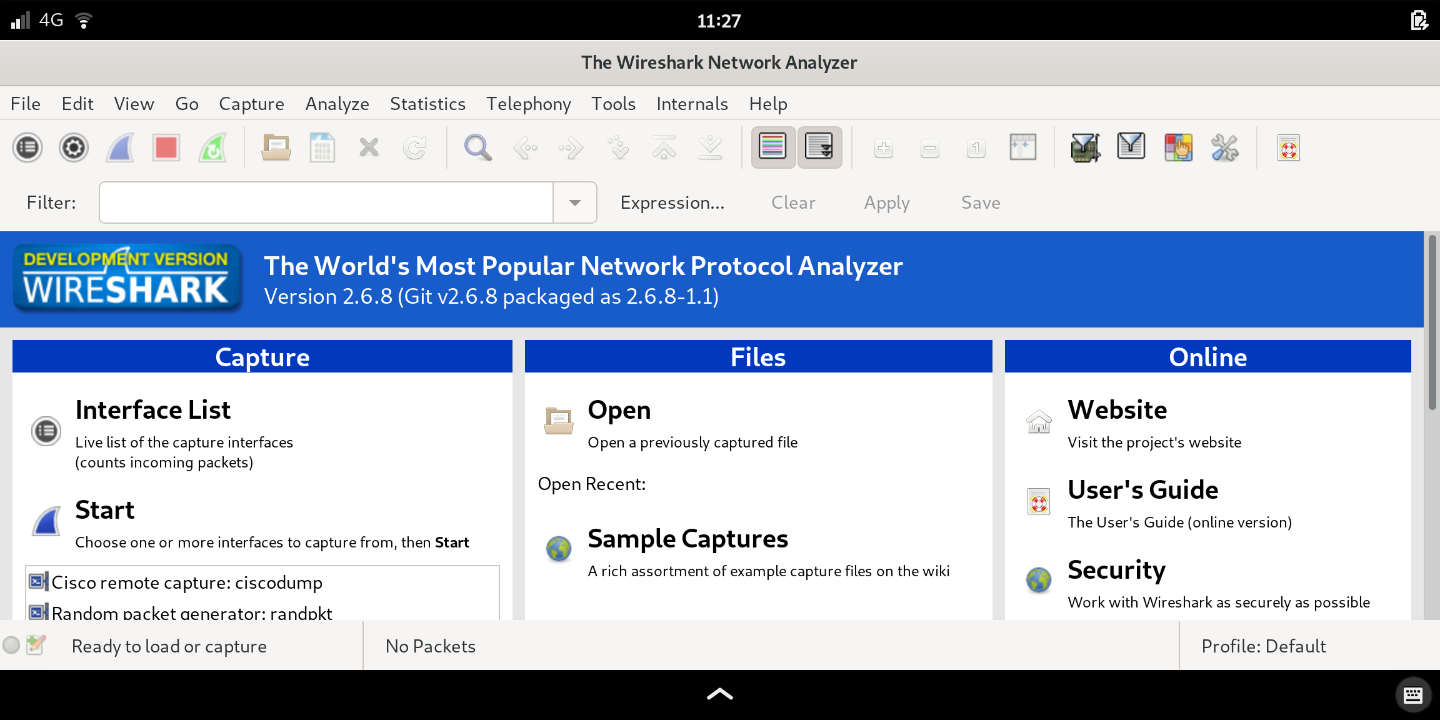The image size is (1440, 720).
Task: Click the interface list toolbar icon
Action: coord(27,148)
